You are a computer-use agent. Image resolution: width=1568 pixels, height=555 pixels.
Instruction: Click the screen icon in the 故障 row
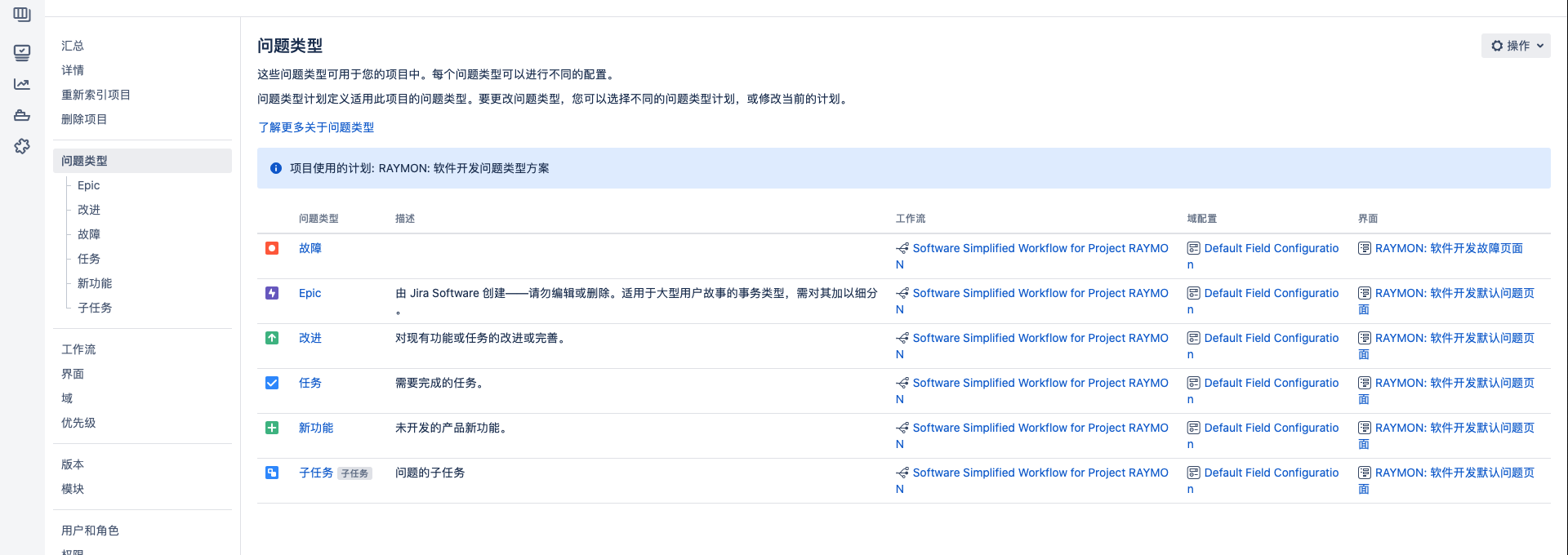(1365, 248)
